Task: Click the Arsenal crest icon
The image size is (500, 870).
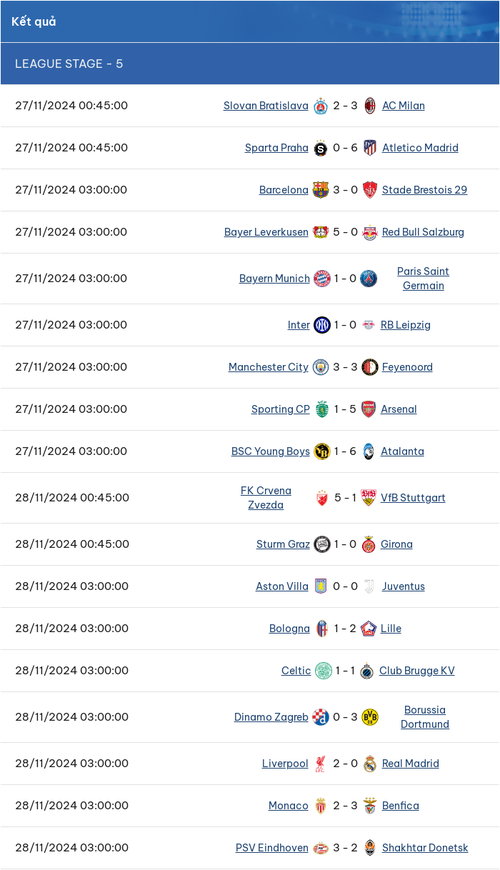Action: (x=368, y=409)
